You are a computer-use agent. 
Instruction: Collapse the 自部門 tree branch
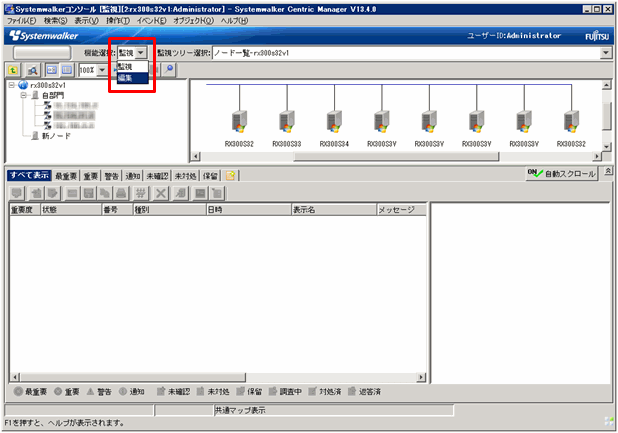[23, 95]
